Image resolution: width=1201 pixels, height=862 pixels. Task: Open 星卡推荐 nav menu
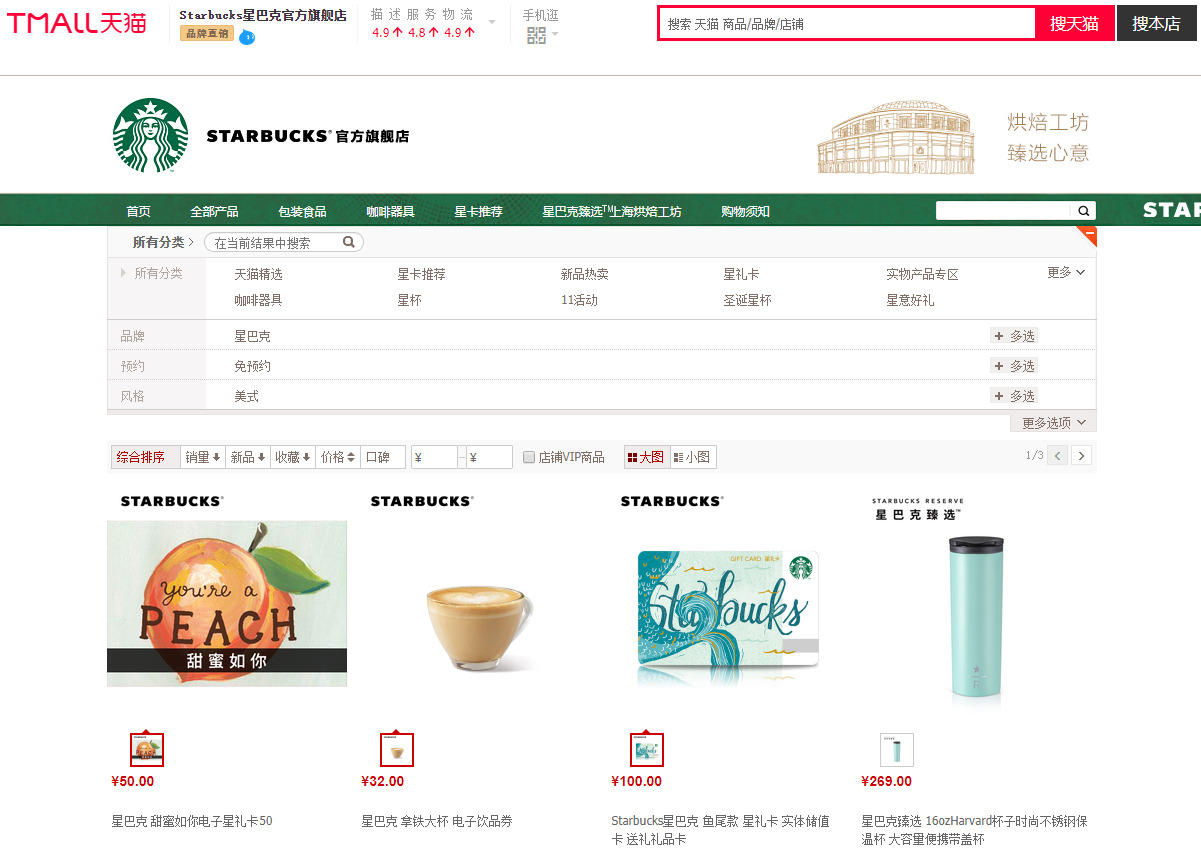[x=478, y=211]
